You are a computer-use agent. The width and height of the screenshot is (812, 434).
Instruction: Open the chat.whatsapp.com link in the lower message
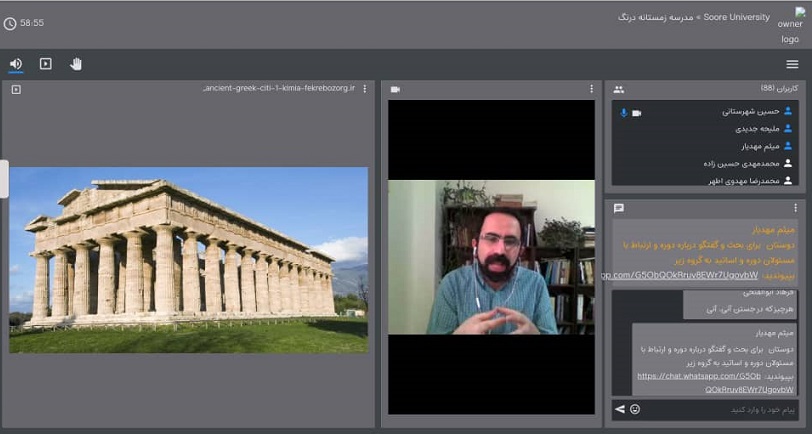716,383
